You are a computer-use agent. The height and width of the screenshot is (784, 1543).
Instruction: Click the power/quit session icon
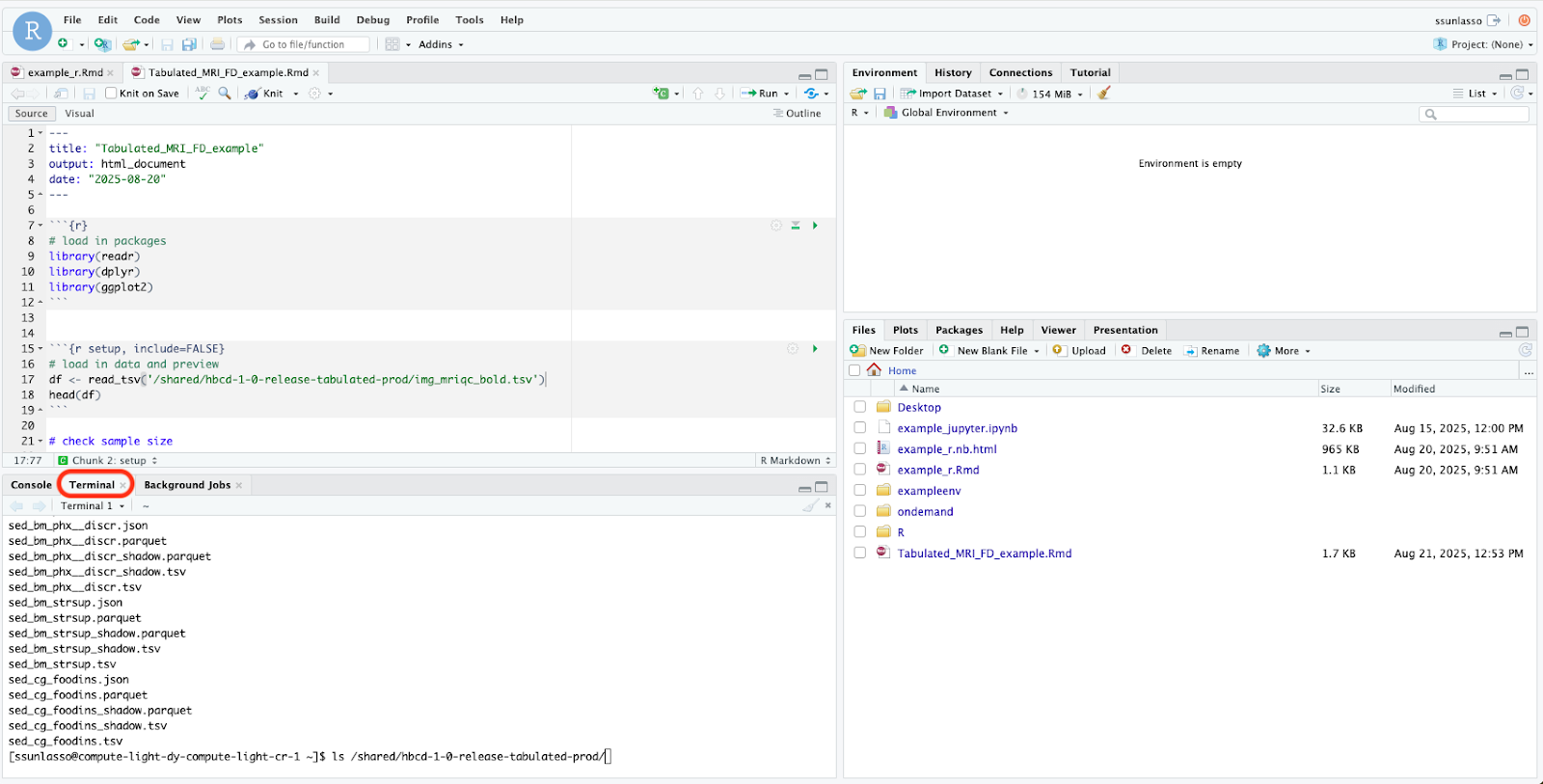tap(1524, 20)
